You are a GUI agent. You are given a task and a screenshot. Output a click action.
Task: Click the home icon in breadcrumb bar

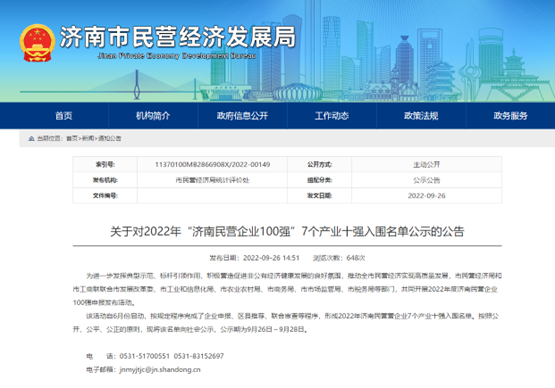click(x=32, y=138)
